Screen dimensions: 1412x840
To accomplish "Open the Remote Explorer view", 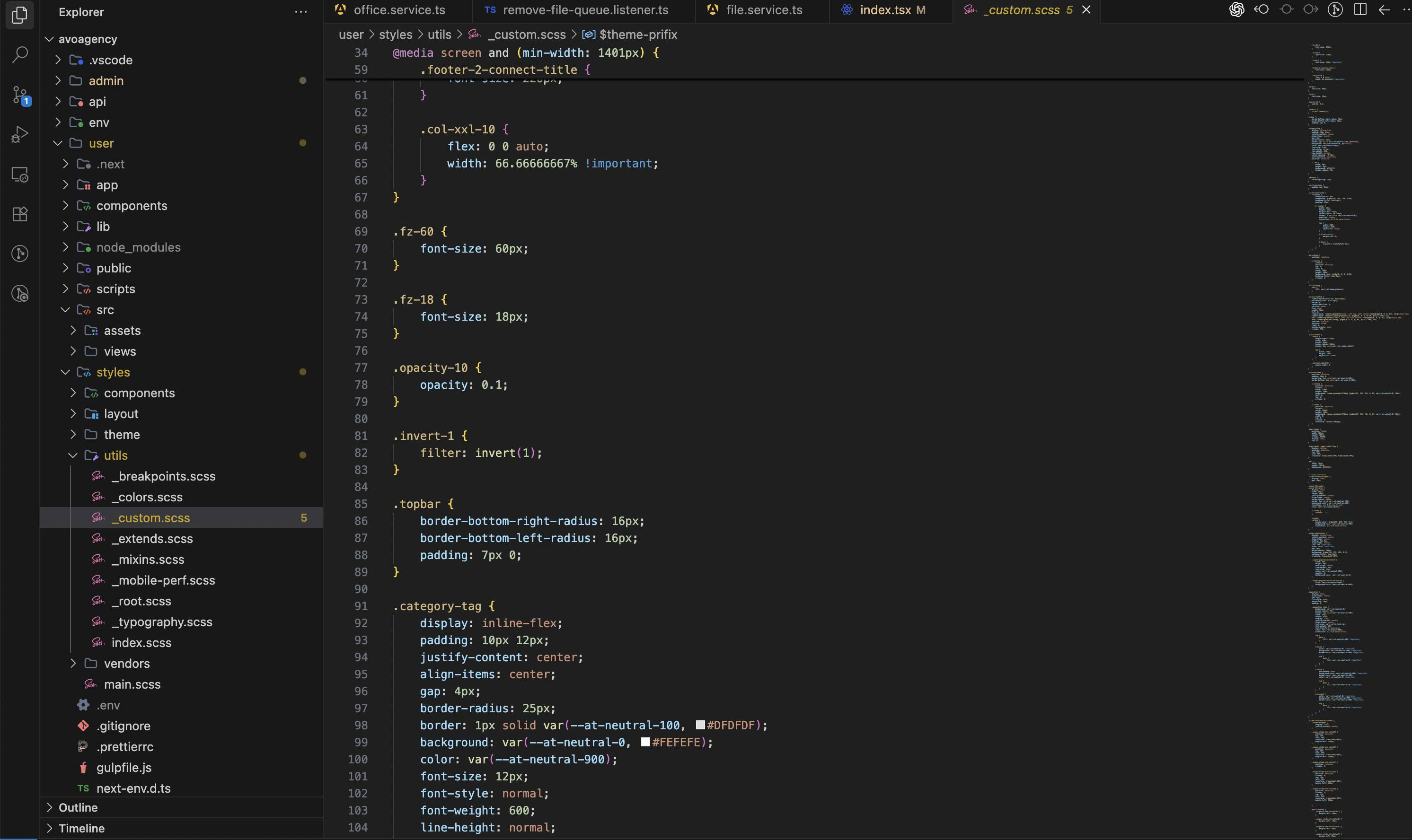I will [x=20, y=175].
